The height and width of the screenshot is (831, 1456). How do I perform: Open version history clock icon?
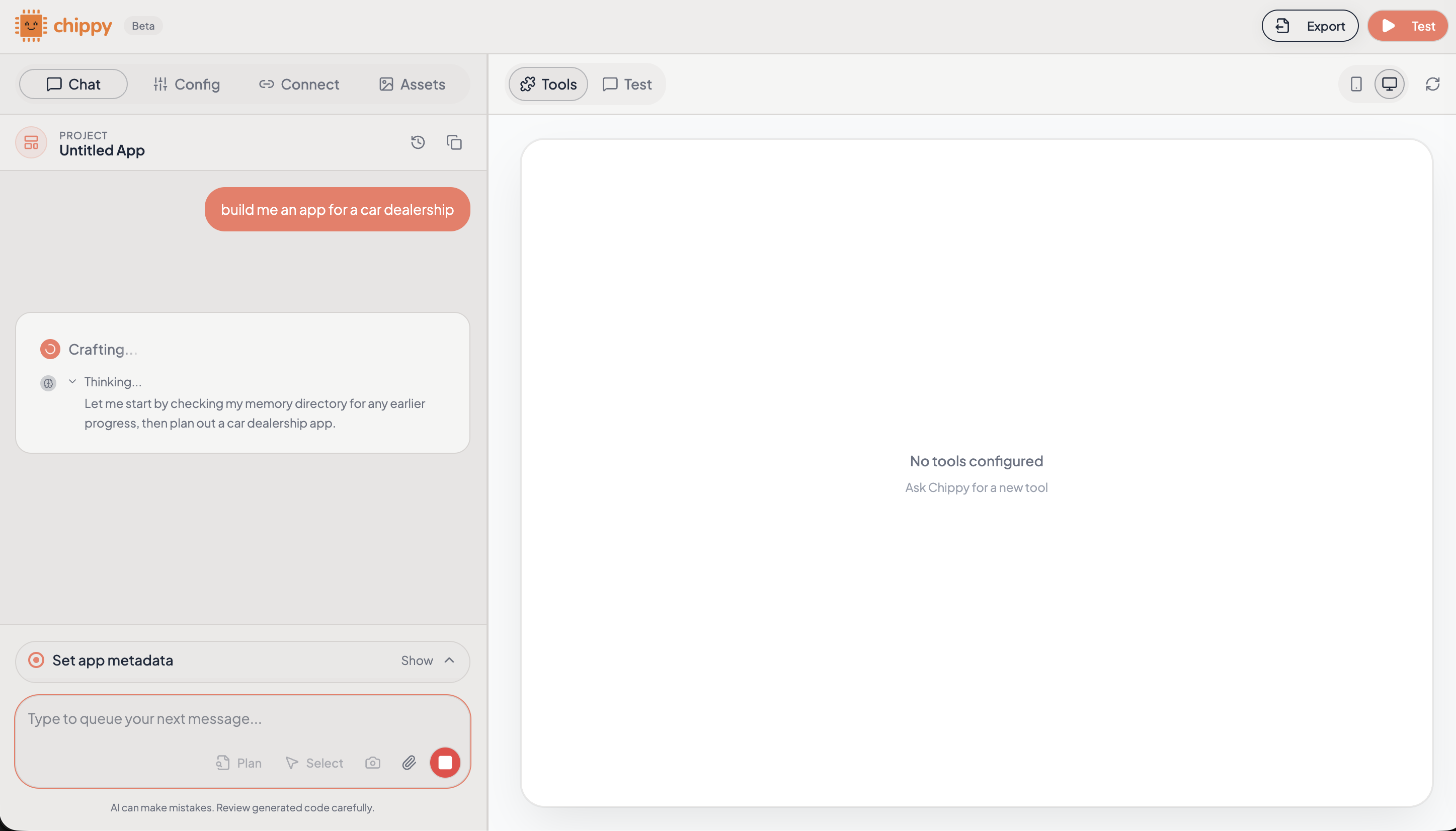click(x=418, y=142)
